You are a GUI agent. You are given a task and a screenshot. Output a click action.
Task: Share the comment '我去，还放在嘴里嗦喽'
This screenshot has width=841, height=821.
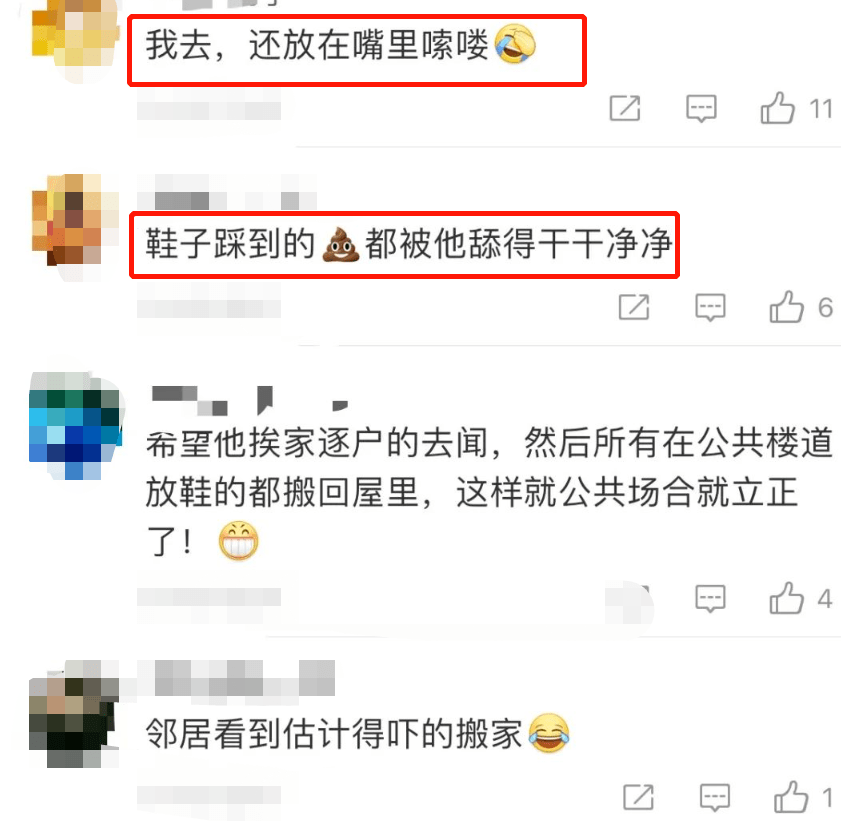625,108
